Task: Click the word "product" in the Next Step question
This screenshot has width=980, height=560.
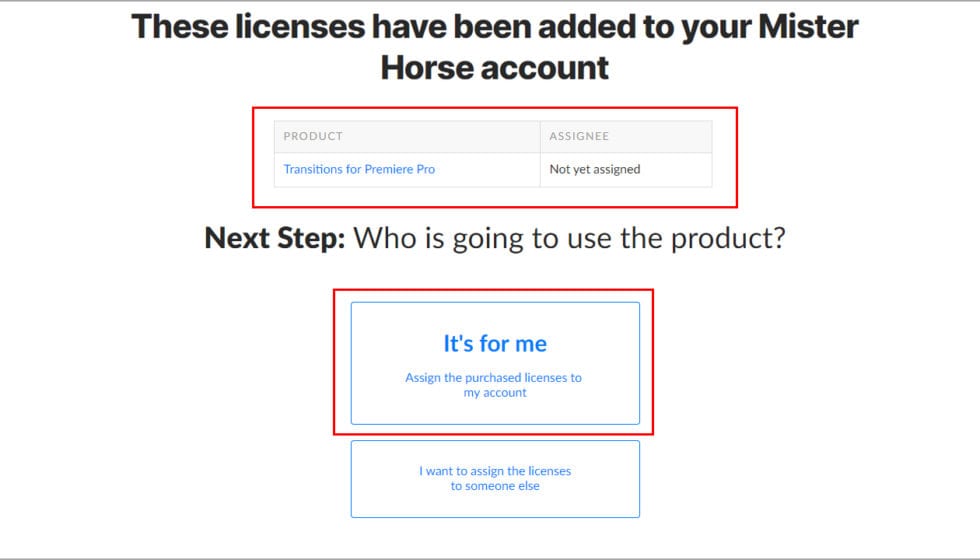Action: (x=729, y=239)
